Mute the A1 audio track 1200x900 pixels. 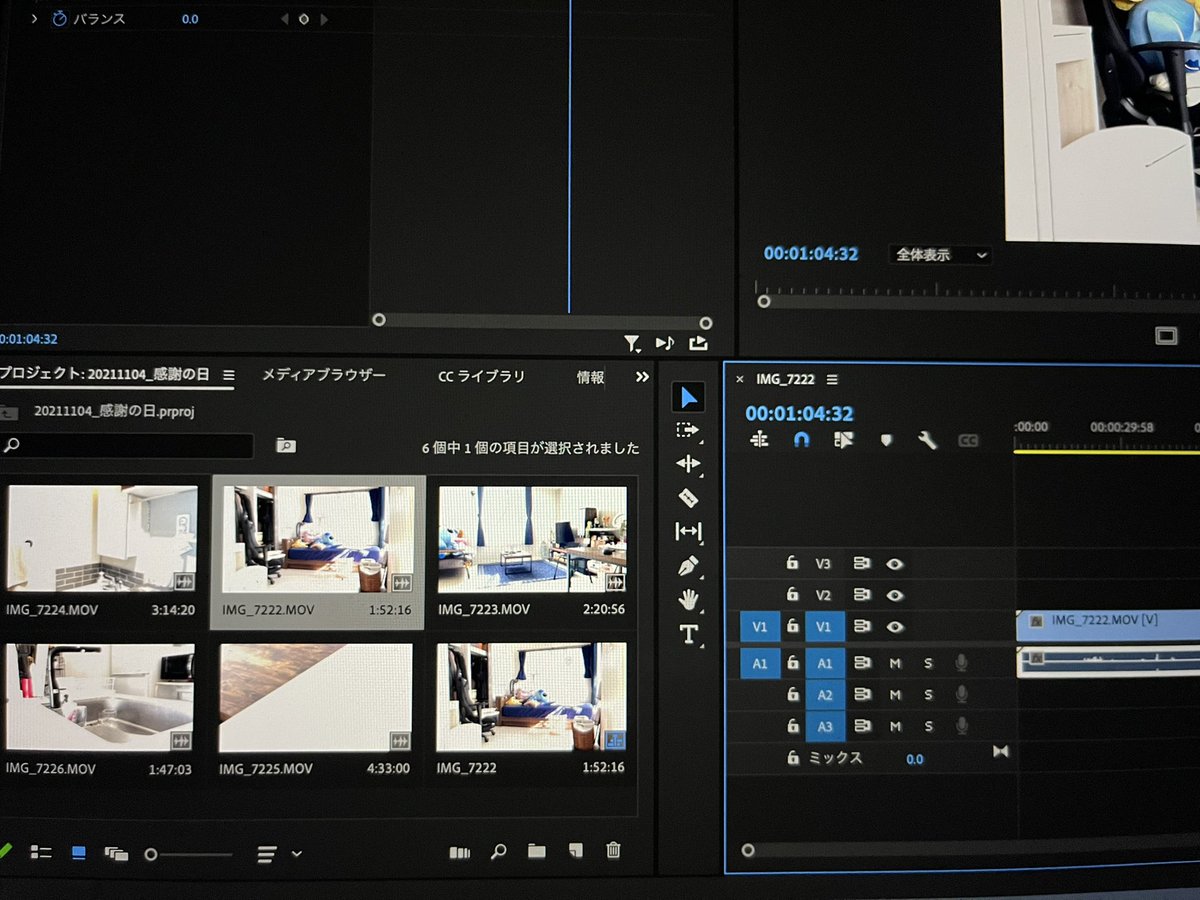[x=895, y=662]
